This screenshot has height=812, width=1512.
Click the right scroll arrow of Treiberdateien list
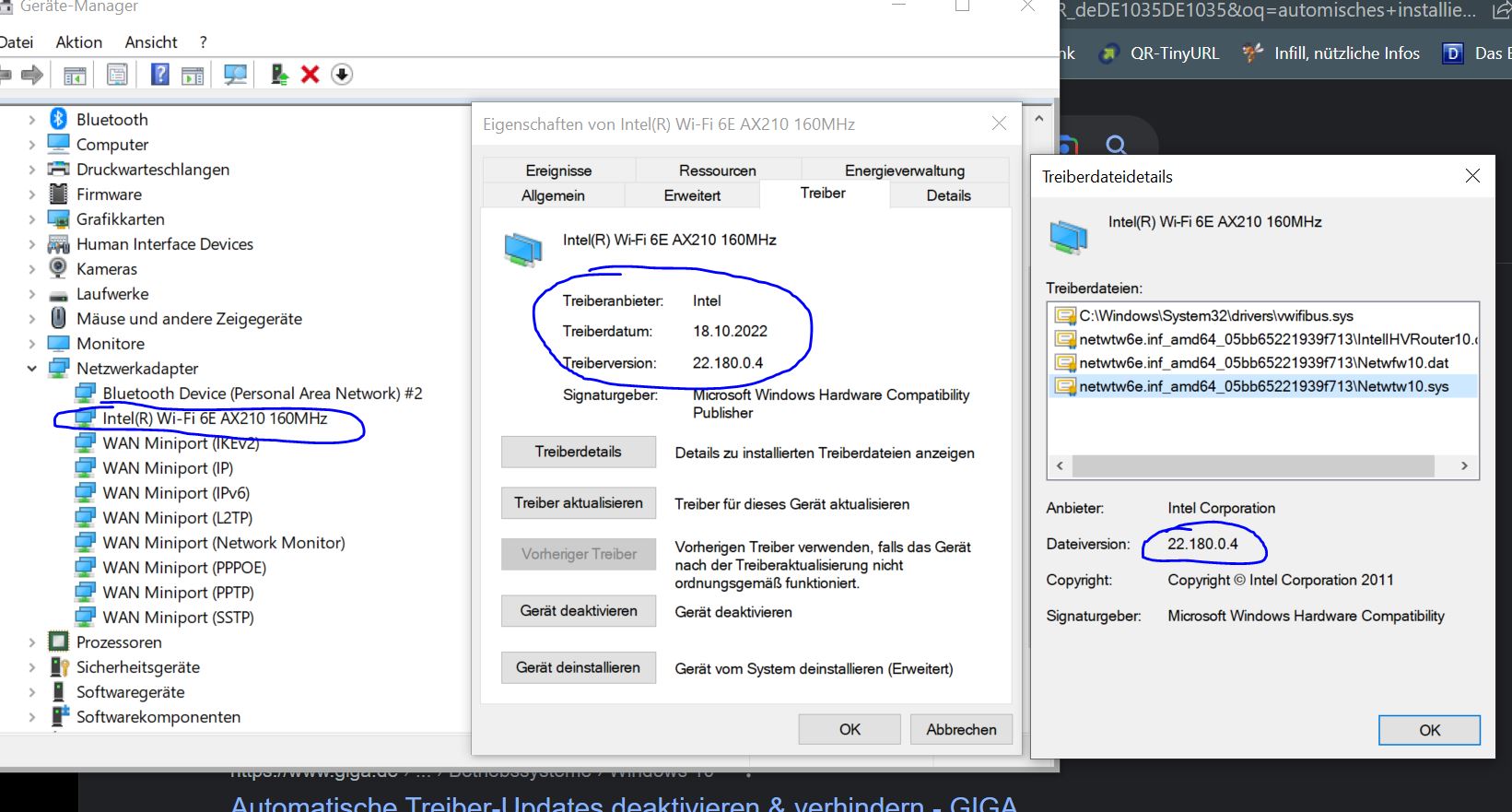pyautogui.click(x=1464, y=466)
